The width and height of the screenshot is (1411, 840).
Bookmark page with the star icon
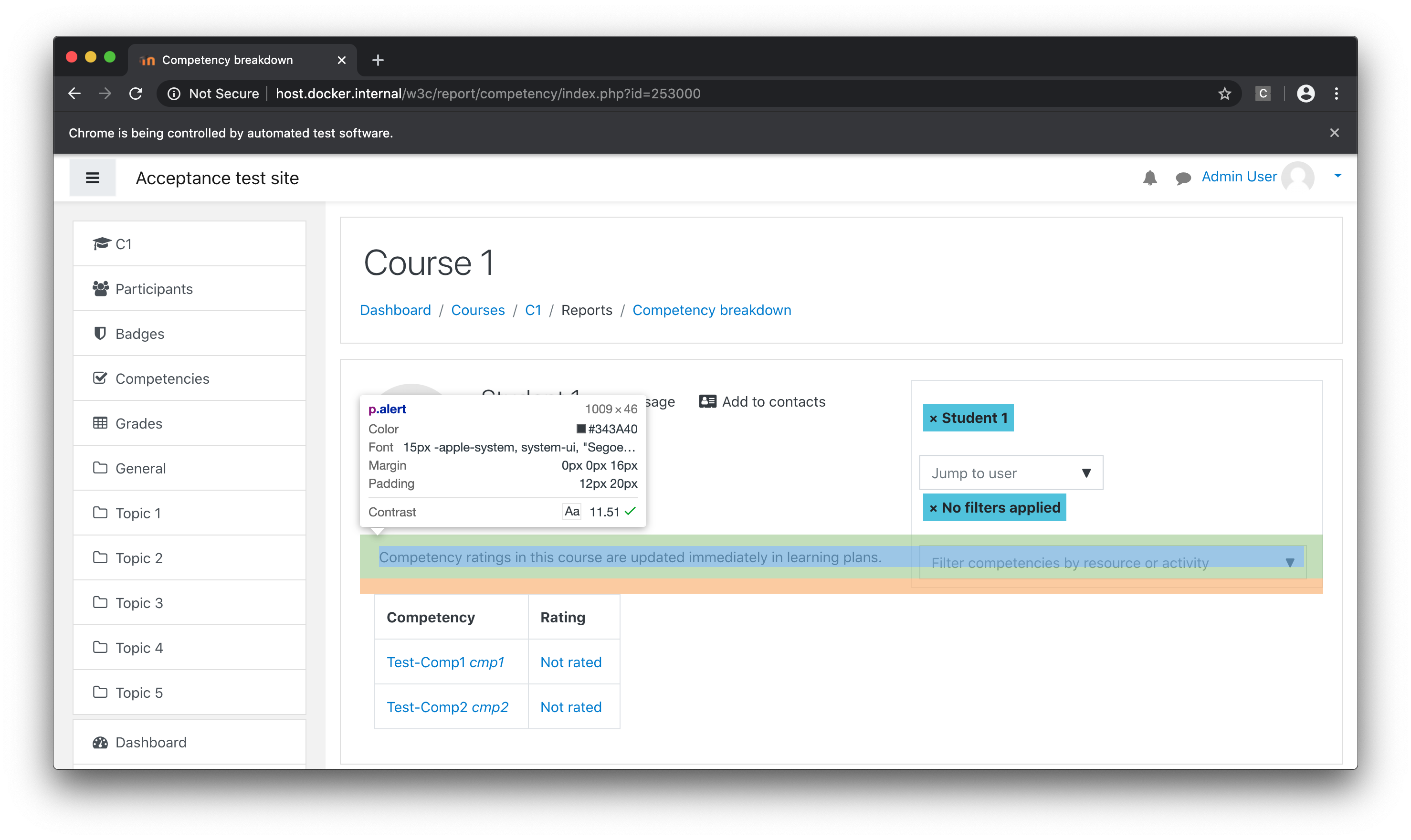pyautogui.click(x=1225, y=94)
